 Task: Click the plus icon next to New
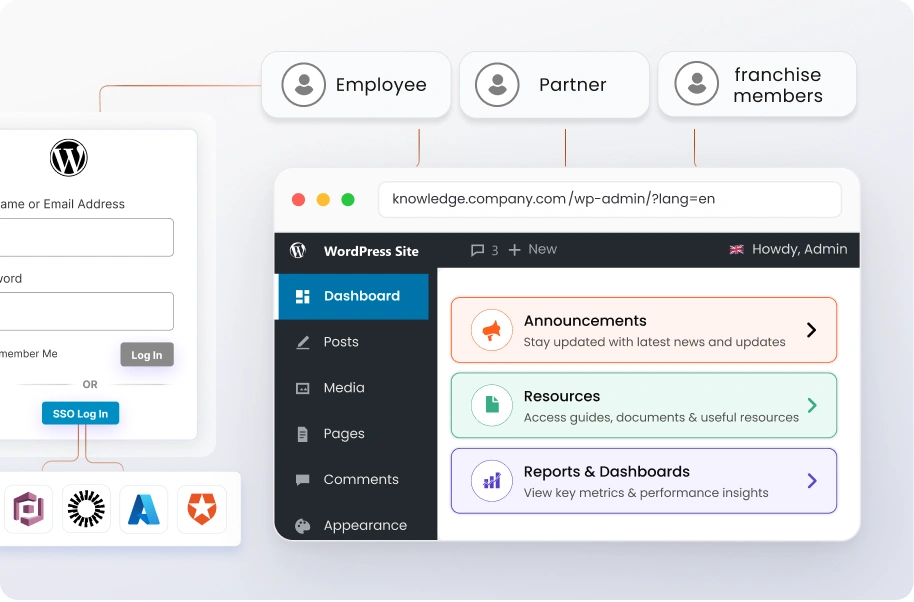coord(514,250)
